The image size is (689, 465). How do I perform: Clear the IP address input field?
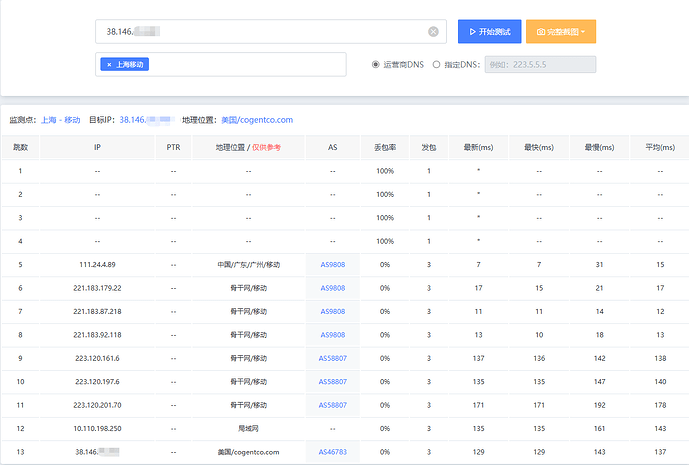tap(433, 32)
